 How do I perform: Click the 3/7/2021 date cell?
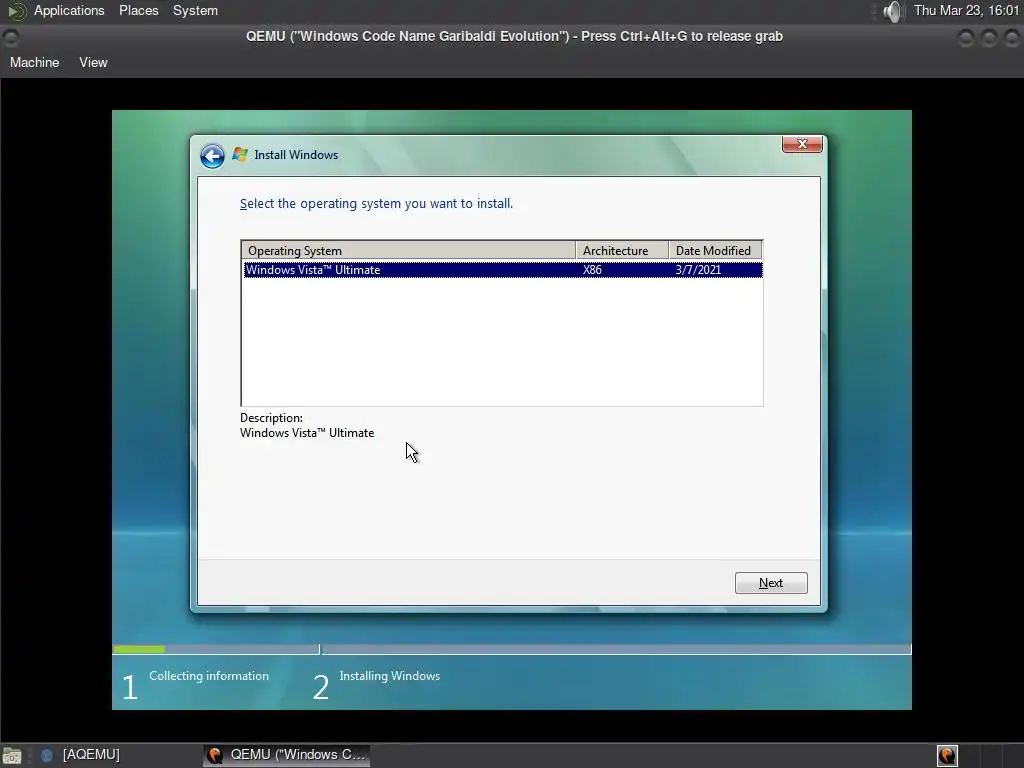(x=698, y=270)
